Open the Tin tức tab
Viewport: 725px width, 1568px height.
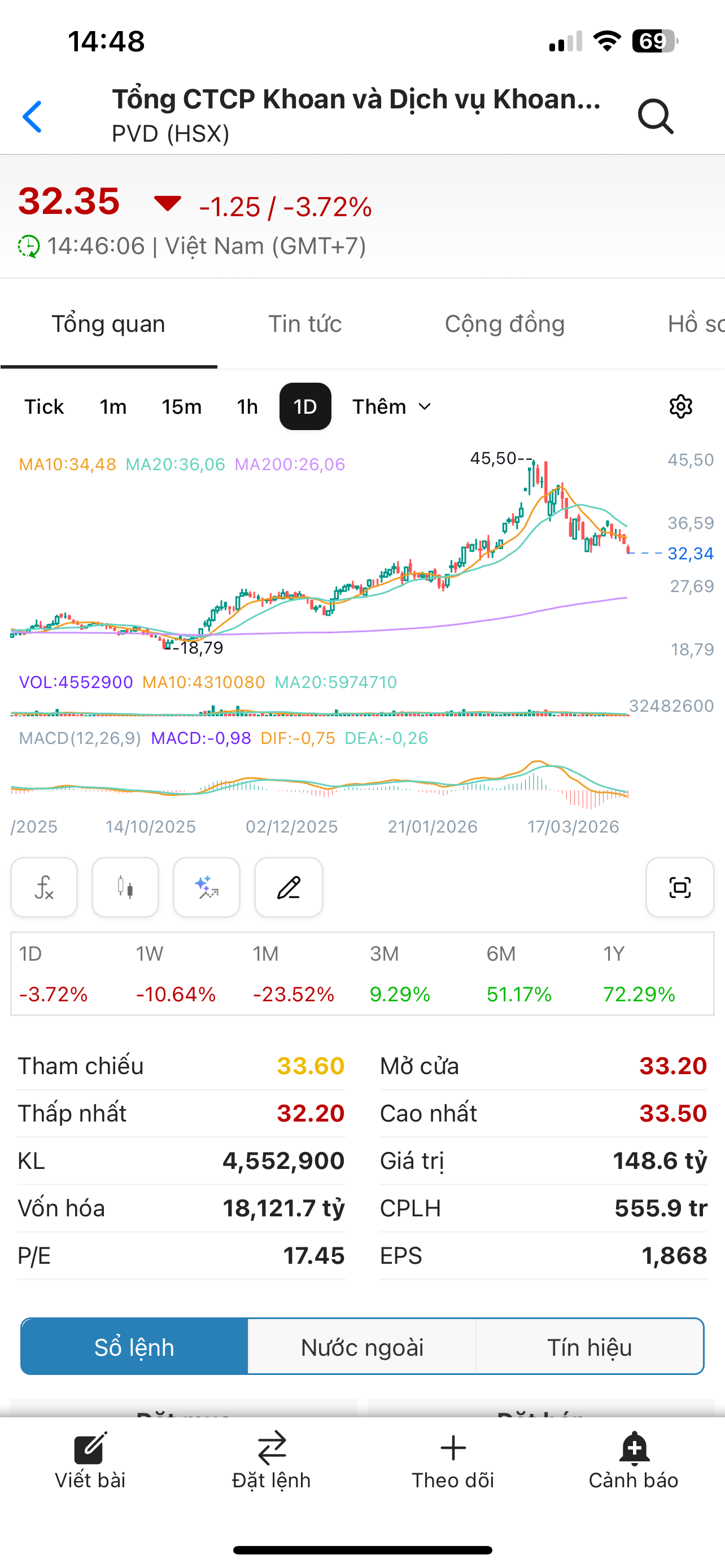305,324
